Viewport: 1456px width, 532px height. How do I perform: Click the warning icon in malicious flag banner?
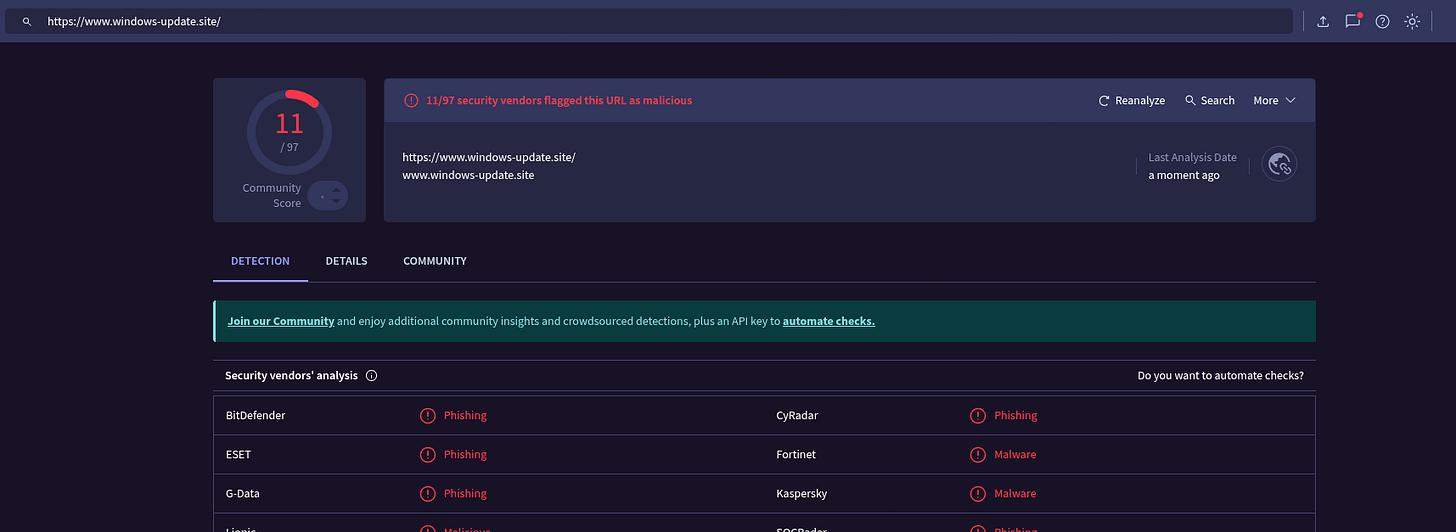[x=411, y=100]
